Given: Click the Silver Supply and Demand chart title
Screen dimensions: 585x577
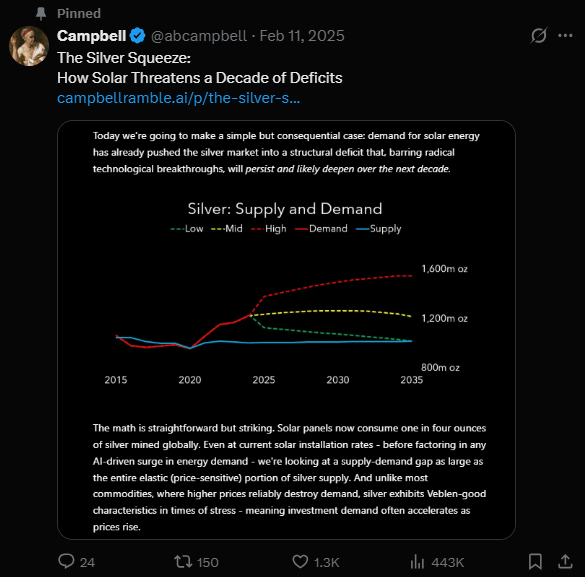Looking at the screenshot, I should (285, 209).
